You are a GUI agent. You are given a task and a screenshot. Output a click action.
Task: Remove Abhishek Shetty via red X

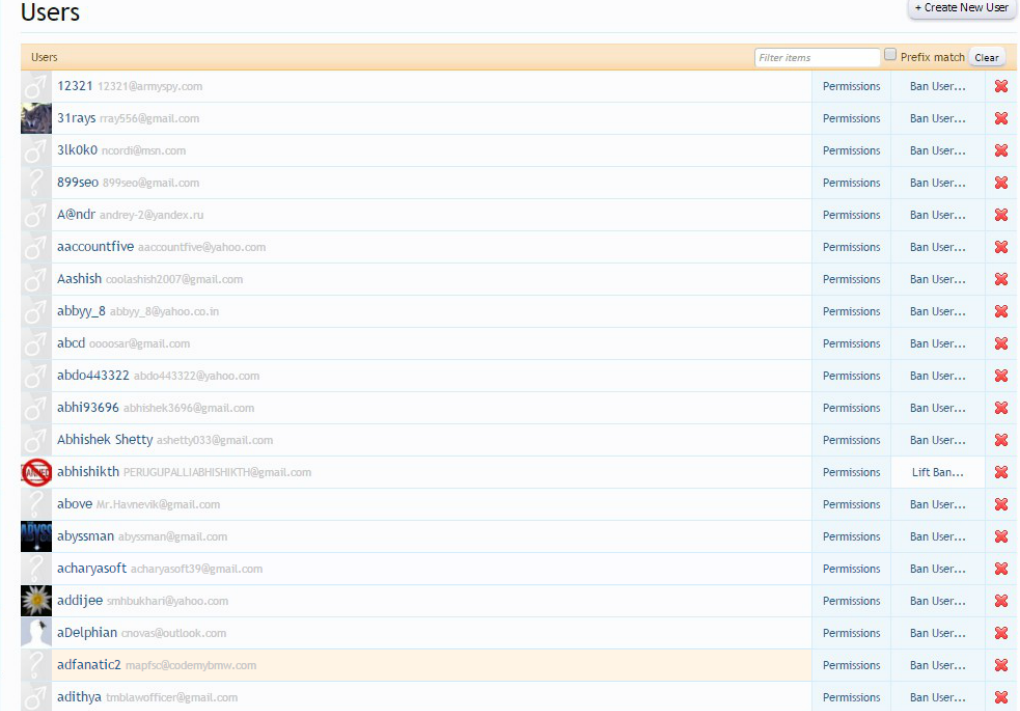[1001, 440]
